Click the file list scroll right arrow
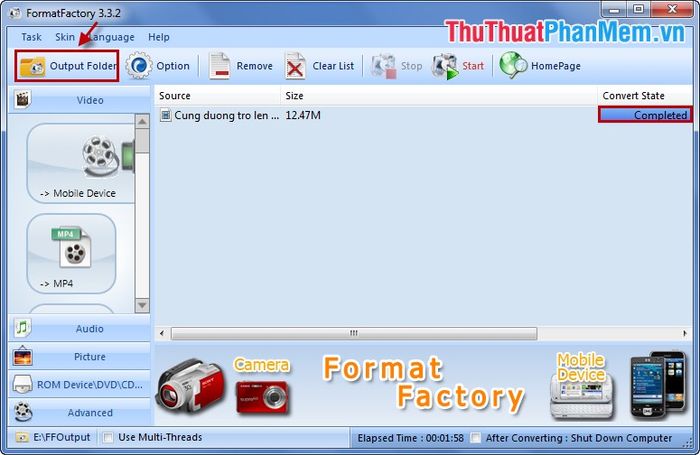The width and height of the screenshot is (700, 455). (x=685, y=333)
